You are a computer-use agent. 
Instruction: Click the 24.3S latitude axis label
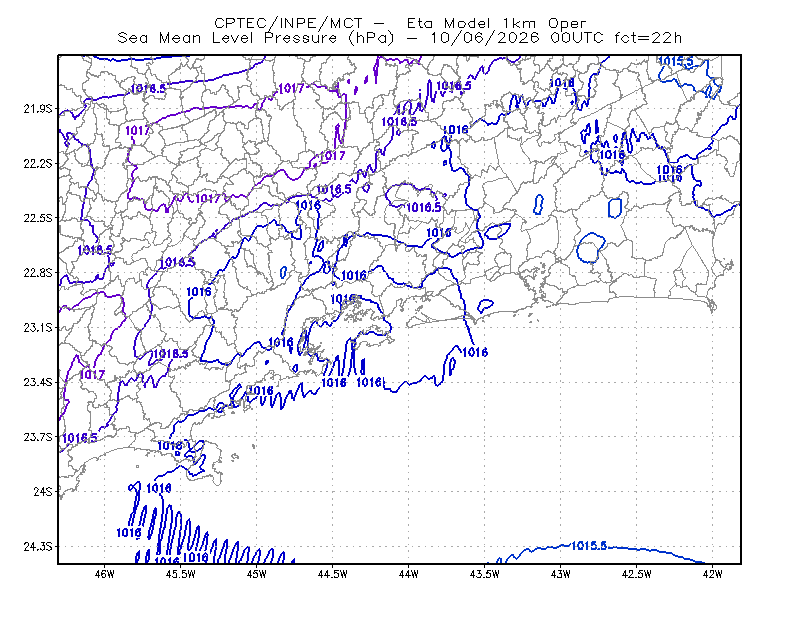pyautogui.click(x=38, y=546)
